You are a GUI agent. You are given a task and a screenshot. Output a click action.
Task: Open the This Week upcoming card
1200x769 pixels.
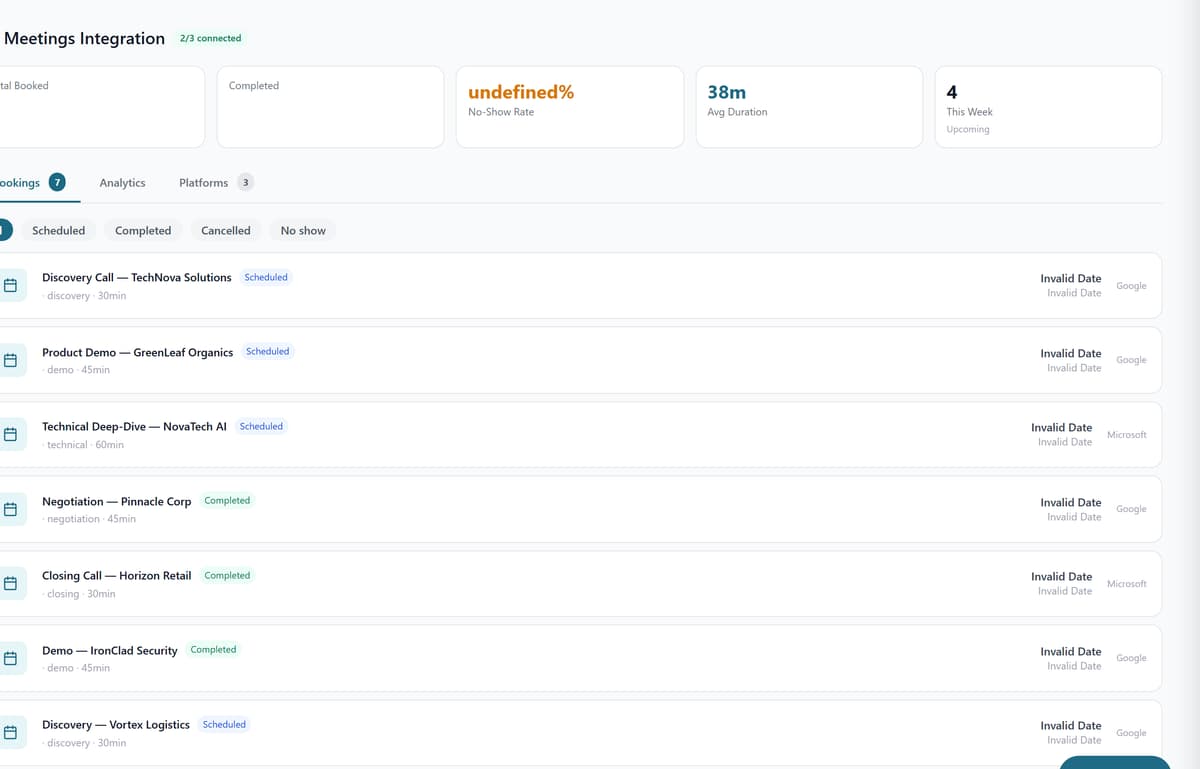[x=1048, y=107]
